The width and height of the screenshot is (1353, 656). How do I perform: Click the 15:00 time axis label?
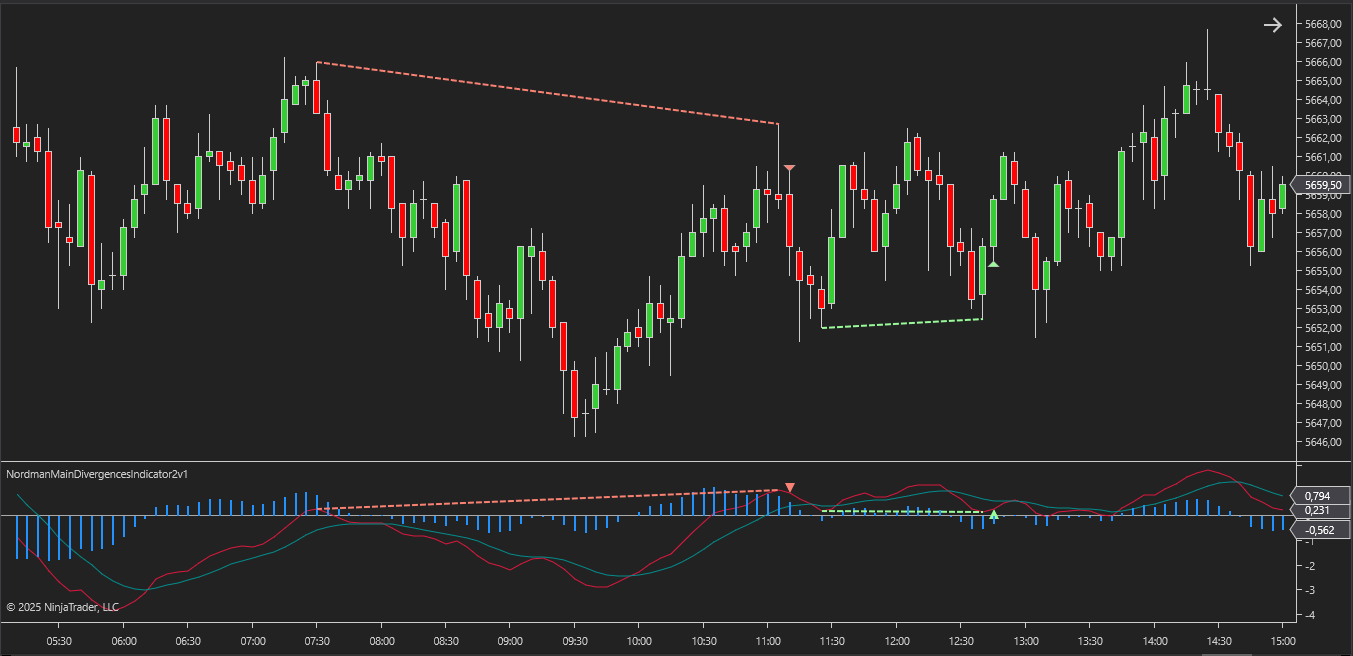1283,641
